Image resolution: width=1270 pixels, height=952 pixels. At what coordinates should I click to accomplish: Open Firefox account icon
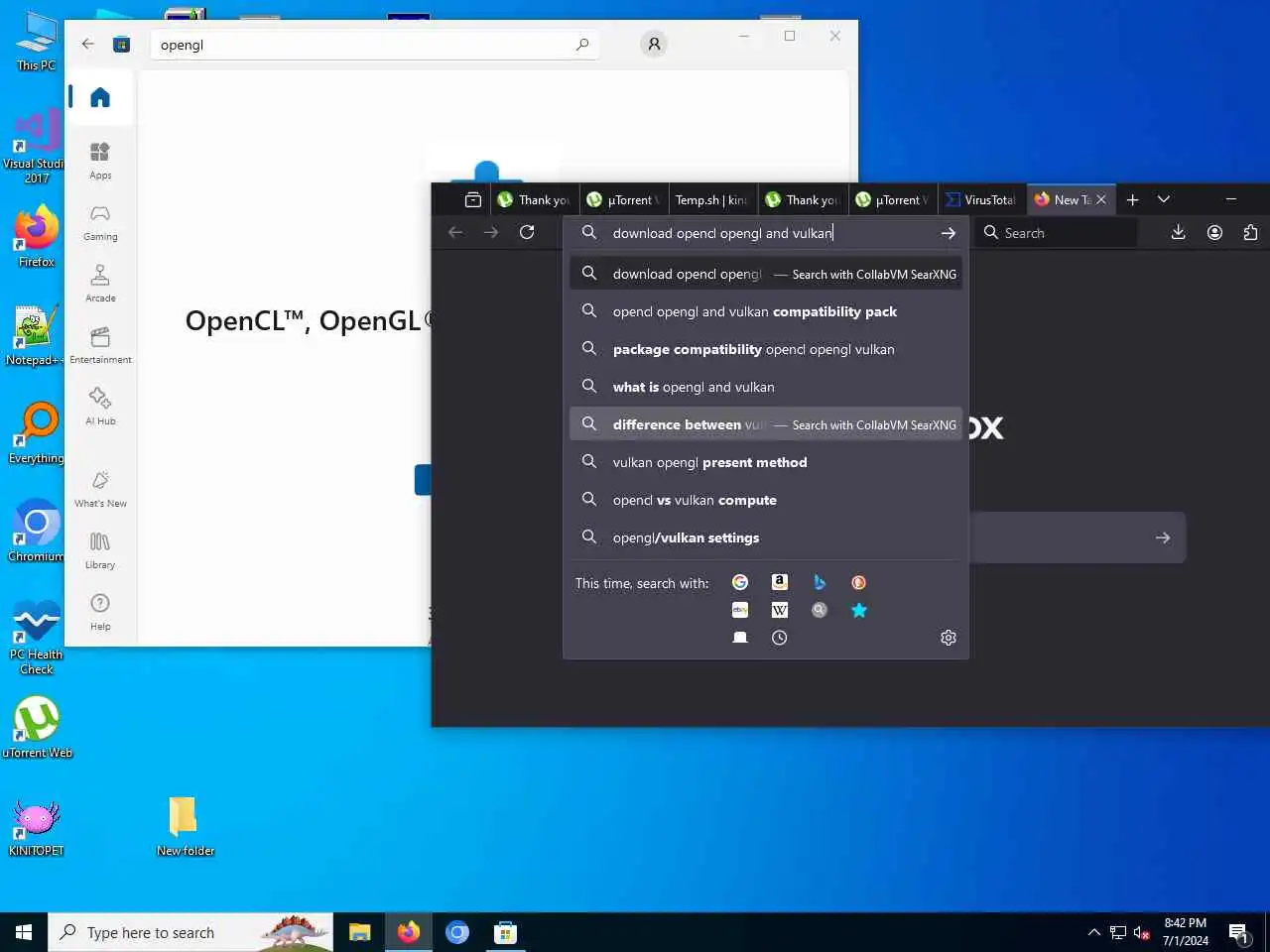(1214, 232)
